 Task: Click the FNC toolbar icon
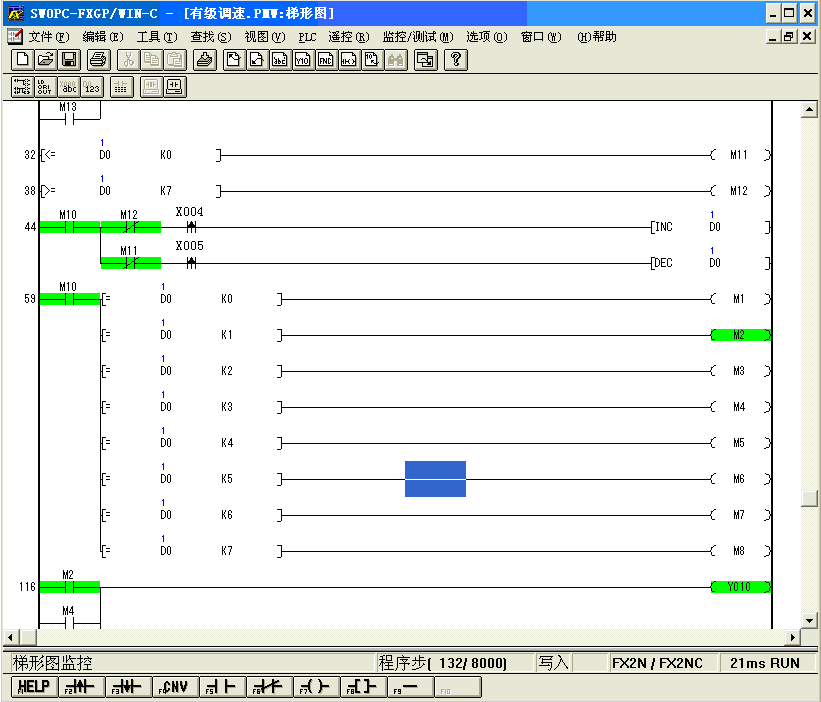click(x=326, y=60)
